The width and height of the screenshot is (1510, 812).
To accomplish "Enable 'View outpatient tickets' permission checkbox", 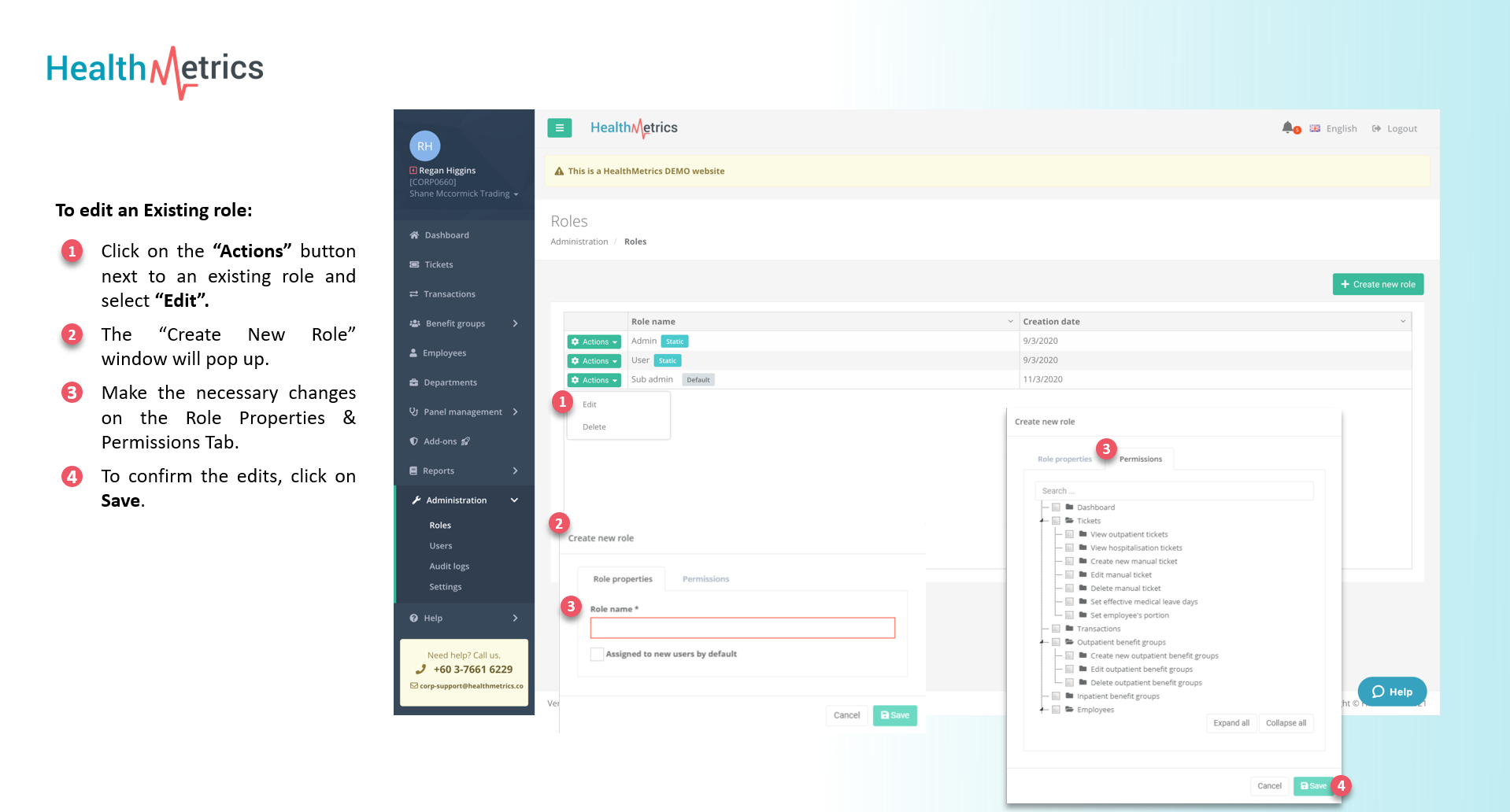I will (x=1070, y=534).
